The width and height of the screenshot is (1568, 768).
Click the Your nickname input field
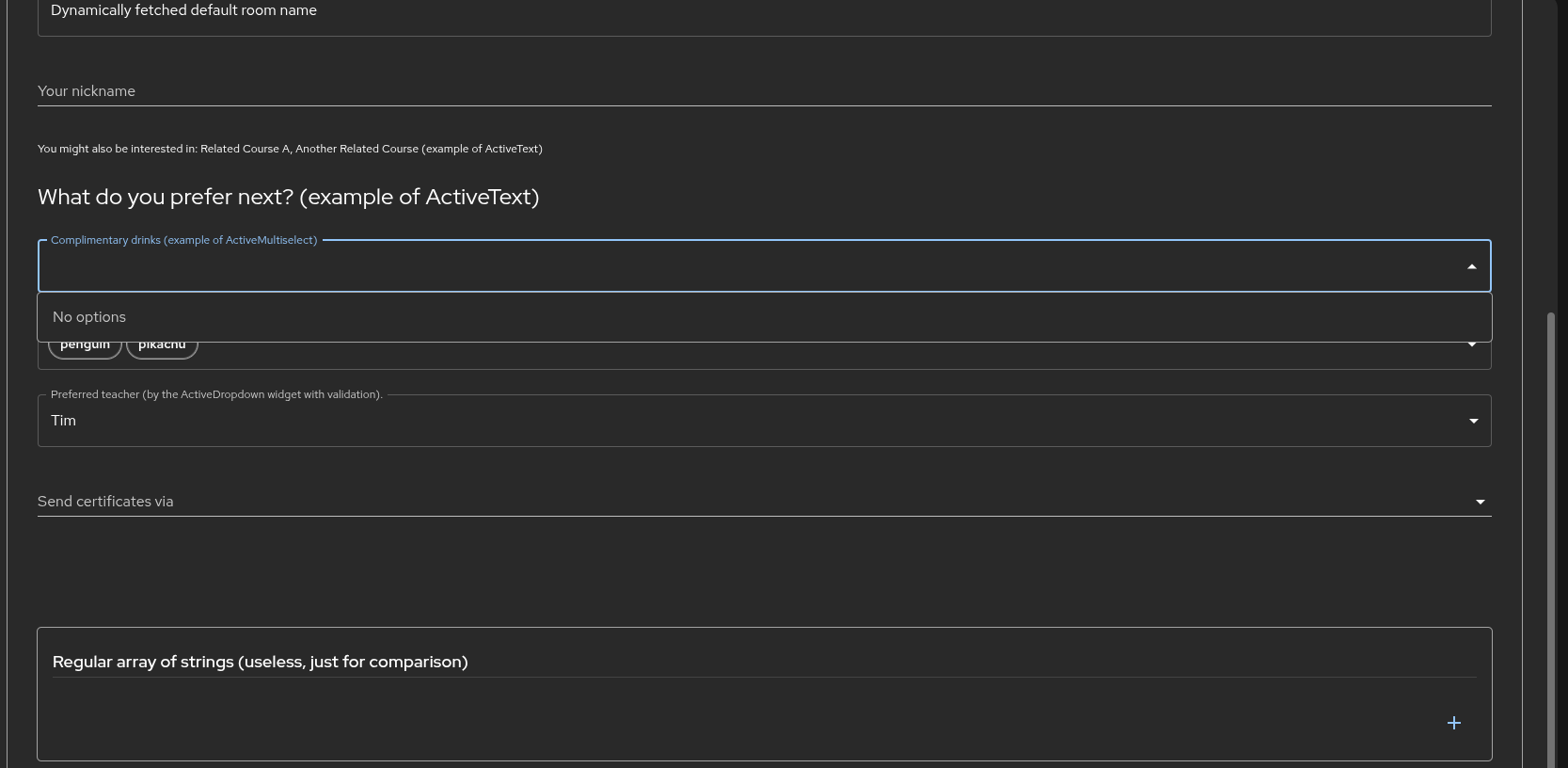pyautogui.click(x=752, y=91)
